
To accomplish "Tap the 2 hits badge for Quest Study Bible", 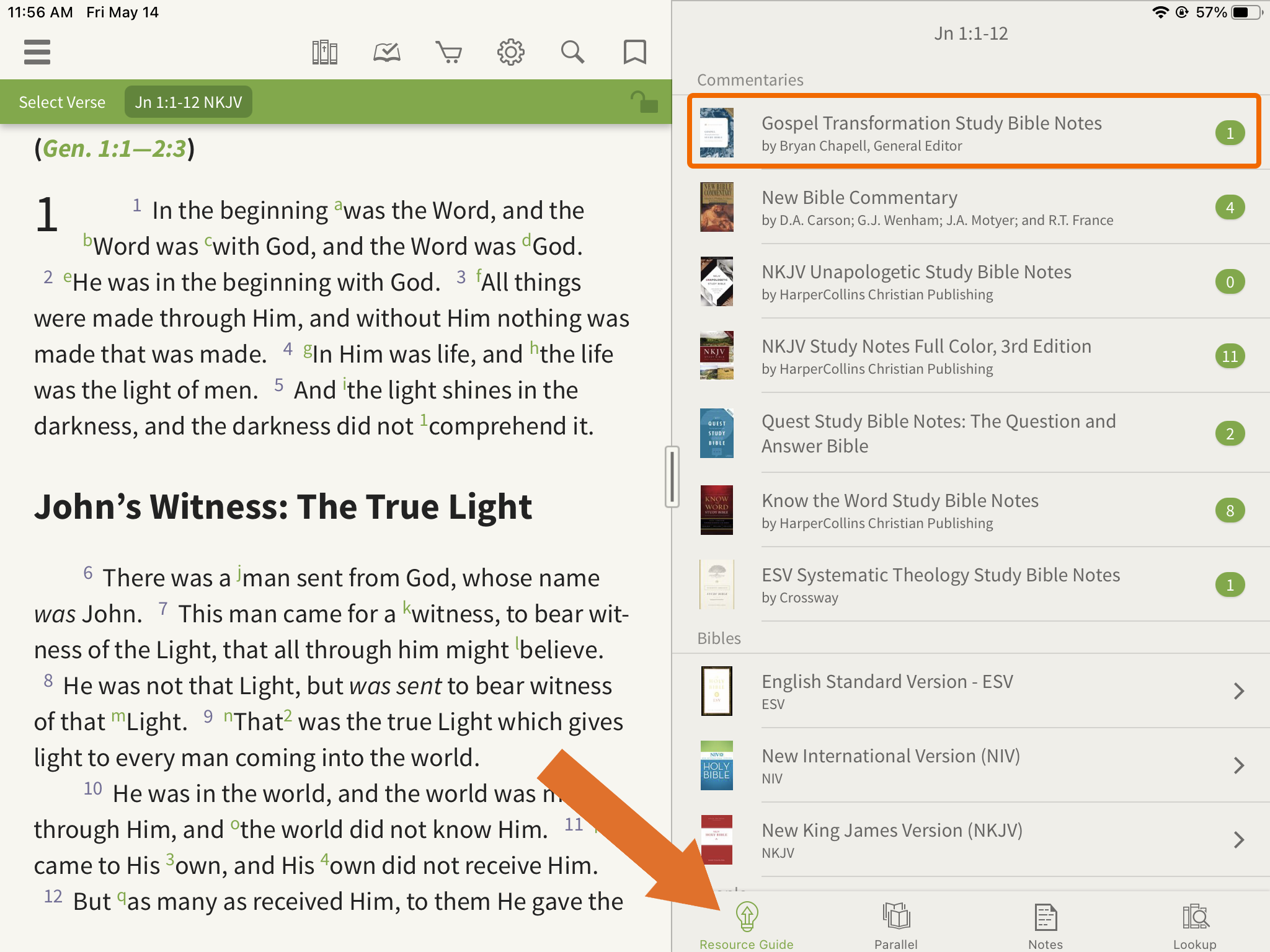I will tap(1230, 434).
